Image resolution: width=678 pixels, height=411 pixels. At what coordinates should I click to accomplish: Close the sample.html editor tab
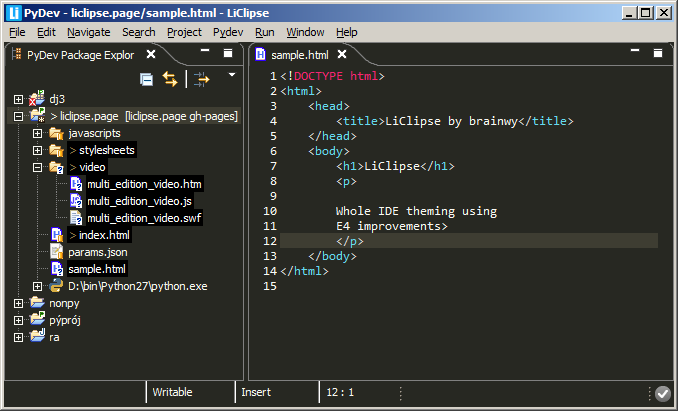point(342,54)
